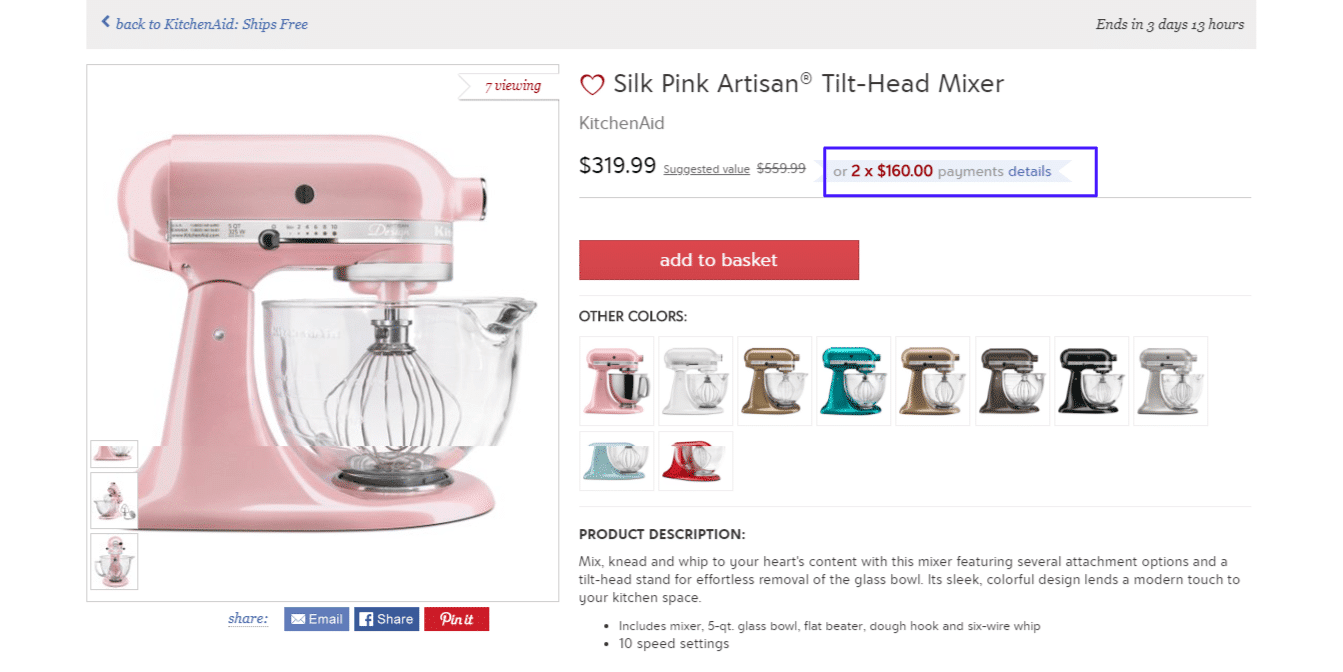Image resolution: width=1343 pixels, height=672 pixels.
Task: Click the heart favorite icon
Action: point(592,85)
